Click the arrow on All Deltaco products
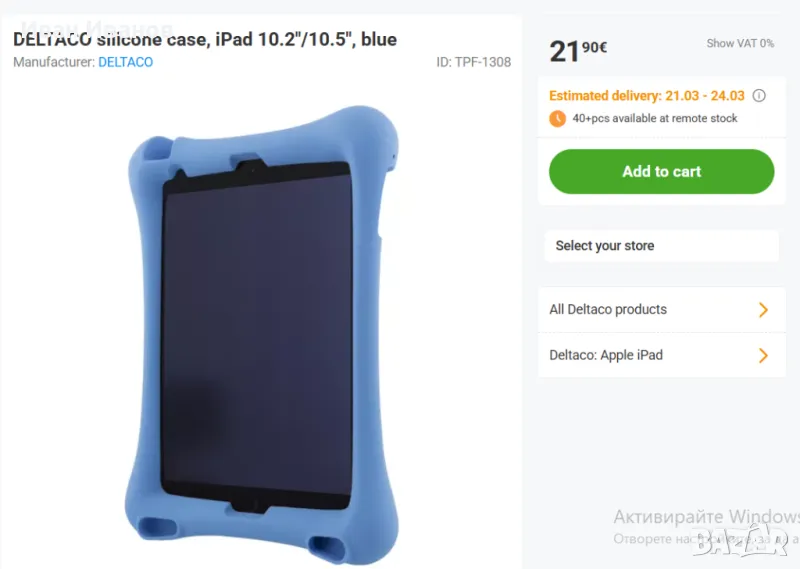 click(763, 310)
